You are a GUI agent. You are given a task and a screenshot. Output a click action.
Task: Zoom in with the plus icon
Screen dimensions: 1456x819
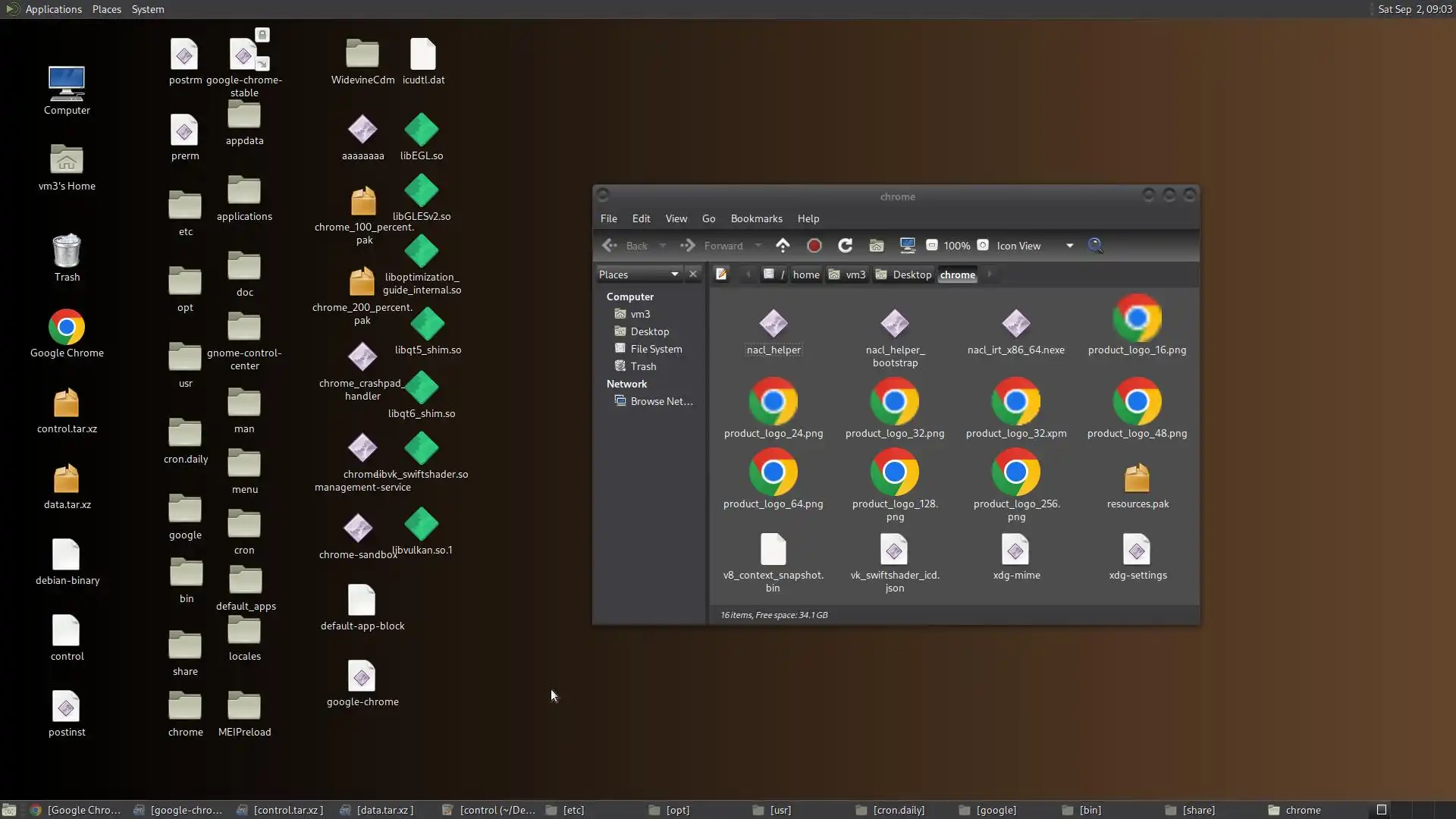(x=983, y=245)
